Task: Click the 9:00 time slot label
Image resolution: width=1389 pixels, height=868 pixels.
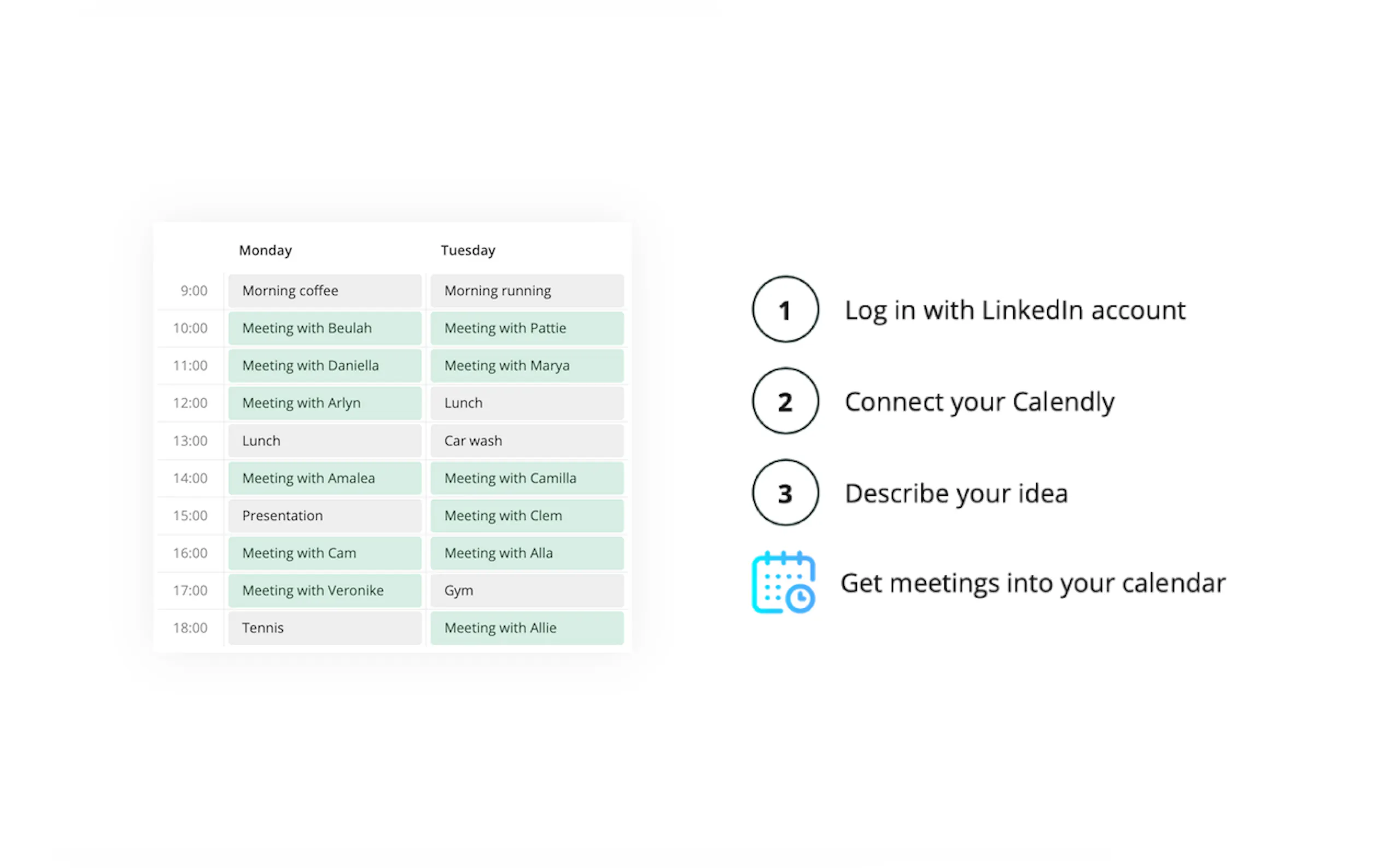Action: pos(194,291)
